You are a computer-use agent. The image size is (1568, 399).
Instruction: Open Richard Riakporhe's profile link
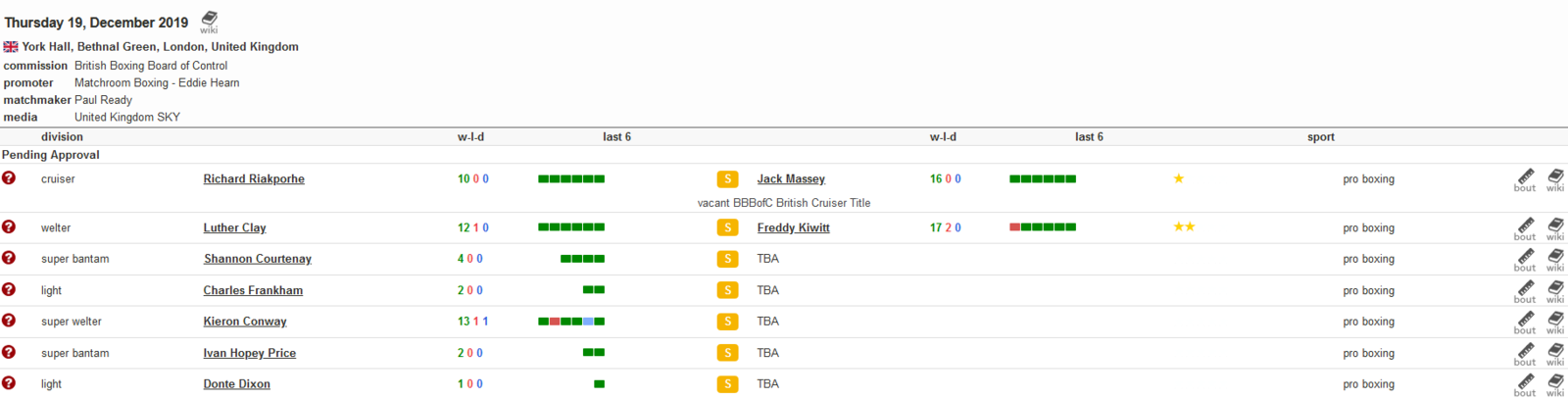tap(254, 179)
